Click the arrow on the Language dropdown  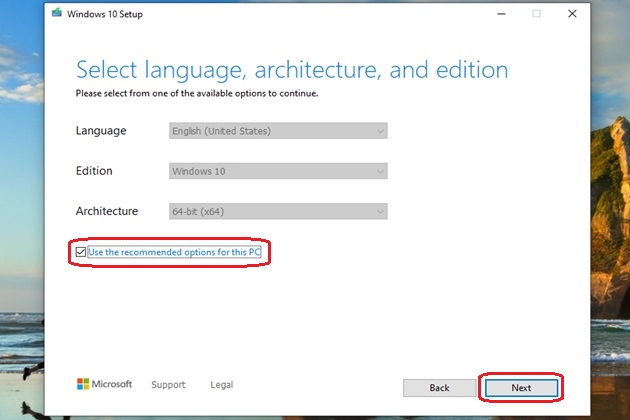(x=379, y=131)
